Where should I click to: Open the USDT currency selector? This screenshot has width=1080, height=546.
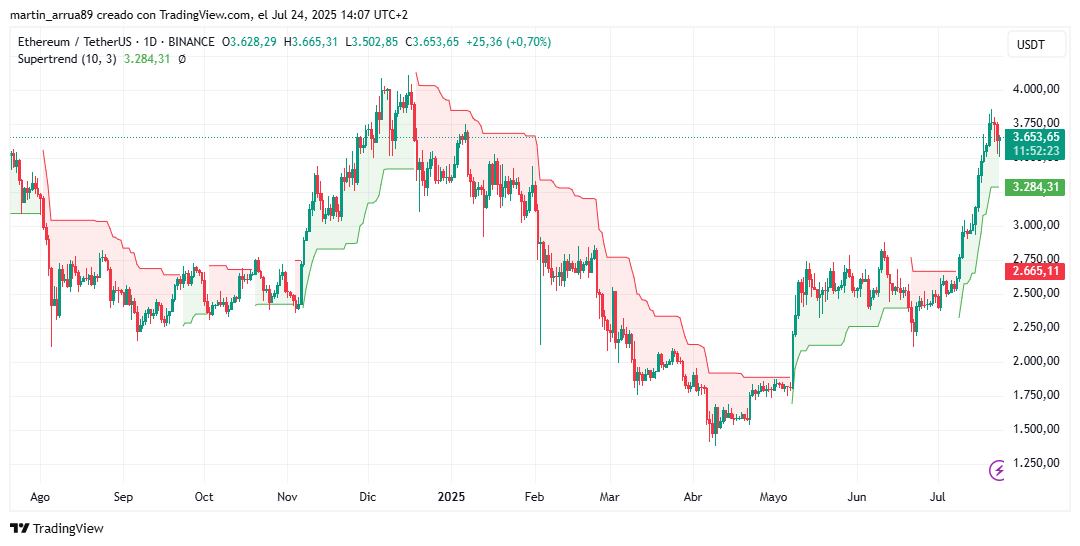point(1030,45)
